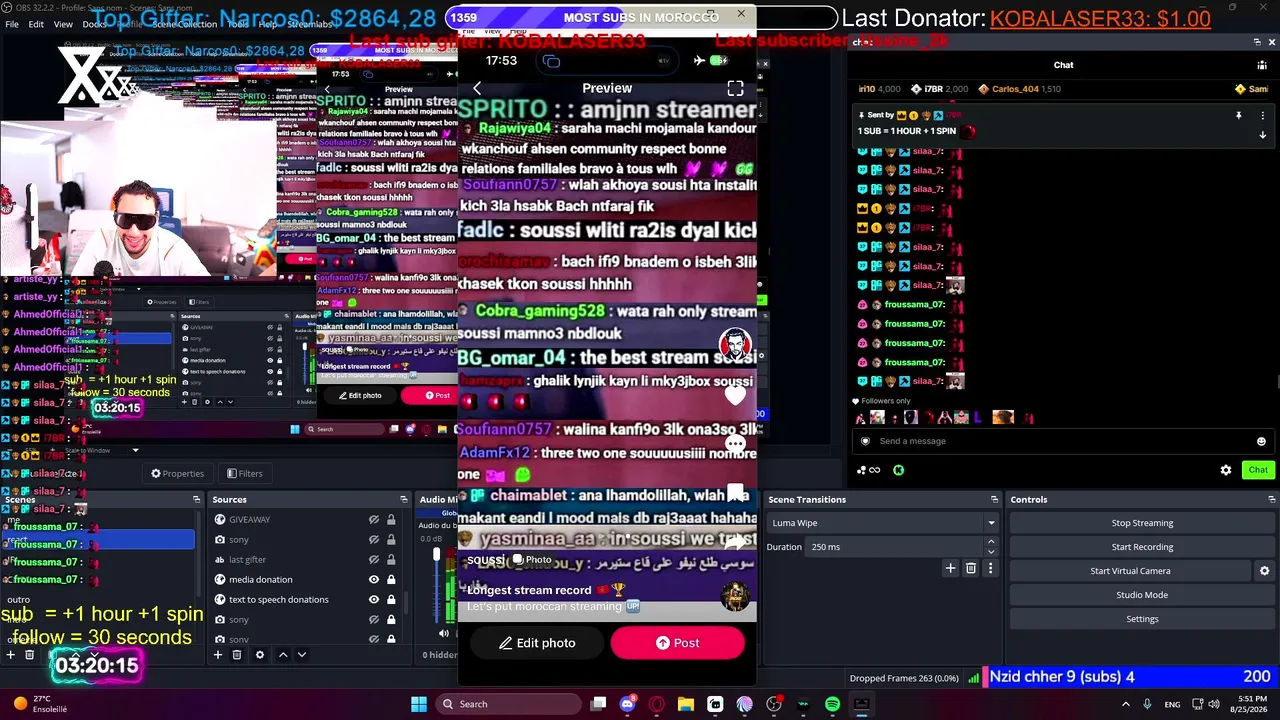Adjust the audio mixer volume fader
This screenshot has height=720, width=1280.
pos(436,555)
